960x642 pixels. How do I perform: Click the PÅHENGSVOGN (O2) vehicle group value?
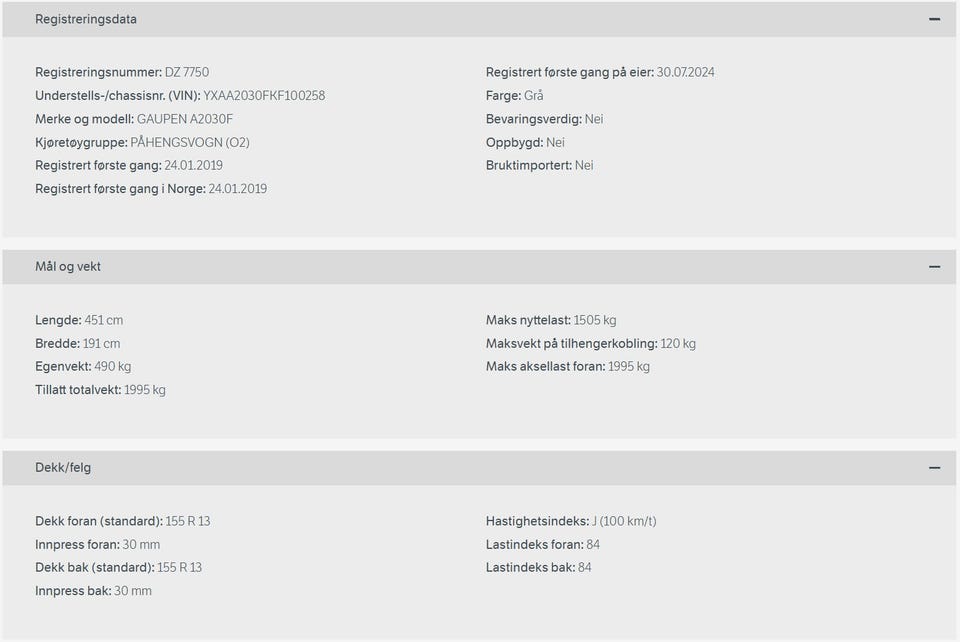[190, 143]
